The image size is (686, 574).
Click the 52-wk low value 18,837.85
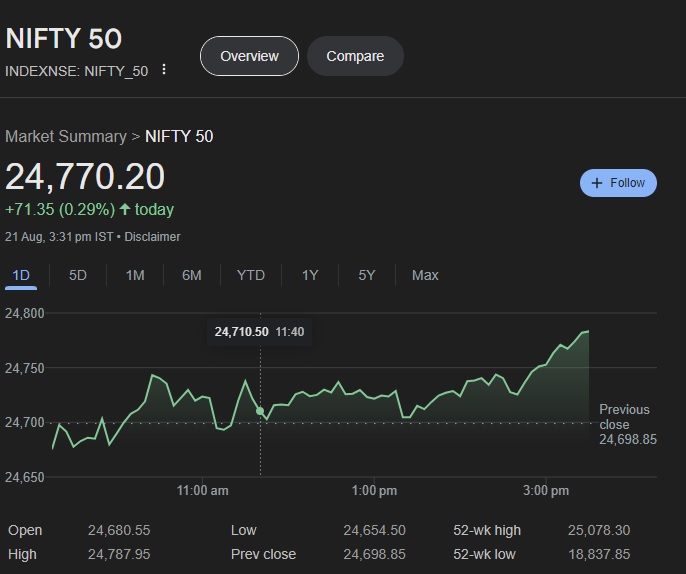pos(599,554)
